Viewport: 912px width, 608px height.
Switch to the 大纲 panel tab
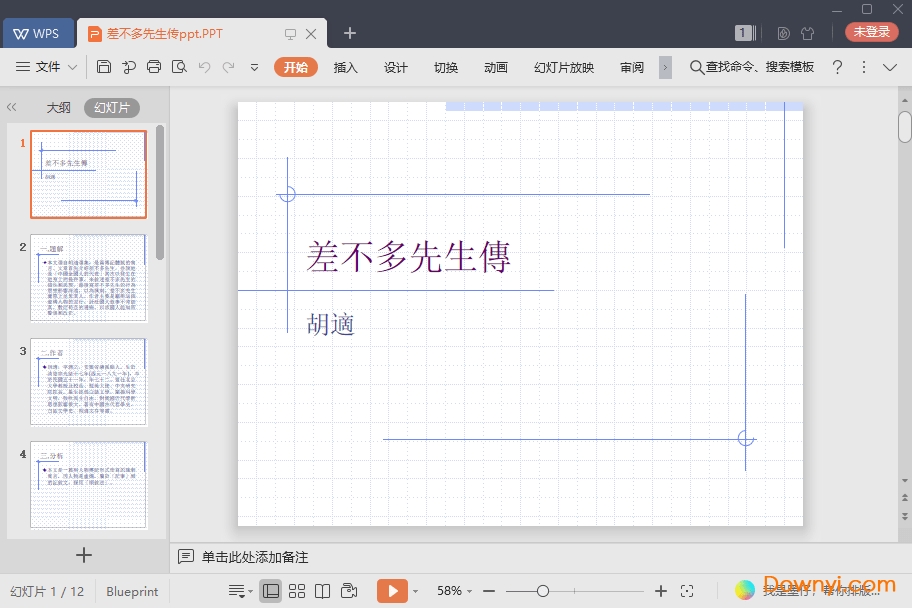tap(58, 107)
